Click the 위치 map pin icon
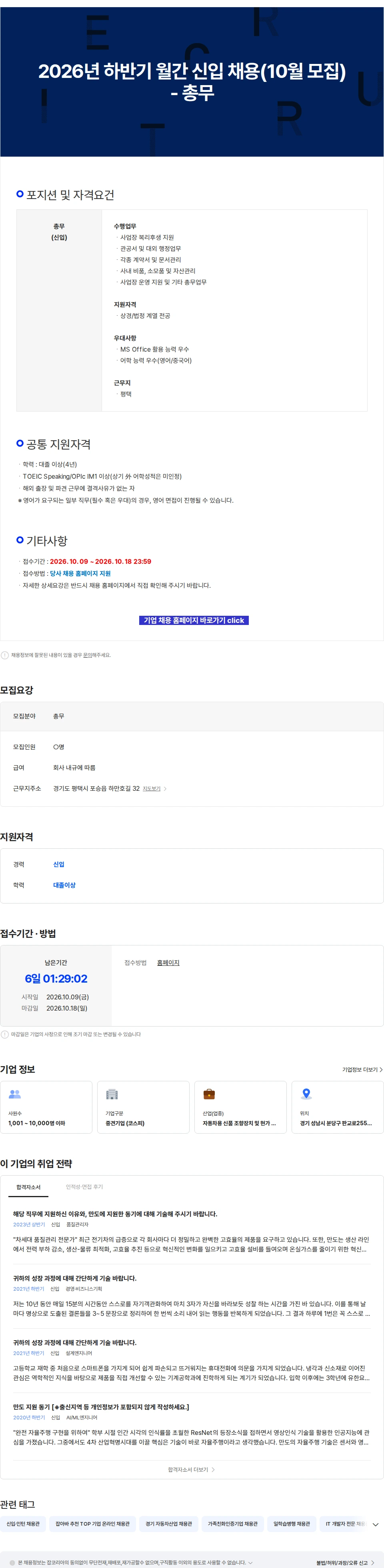This screenshot has height=1568, width=384. point(306,1094)
